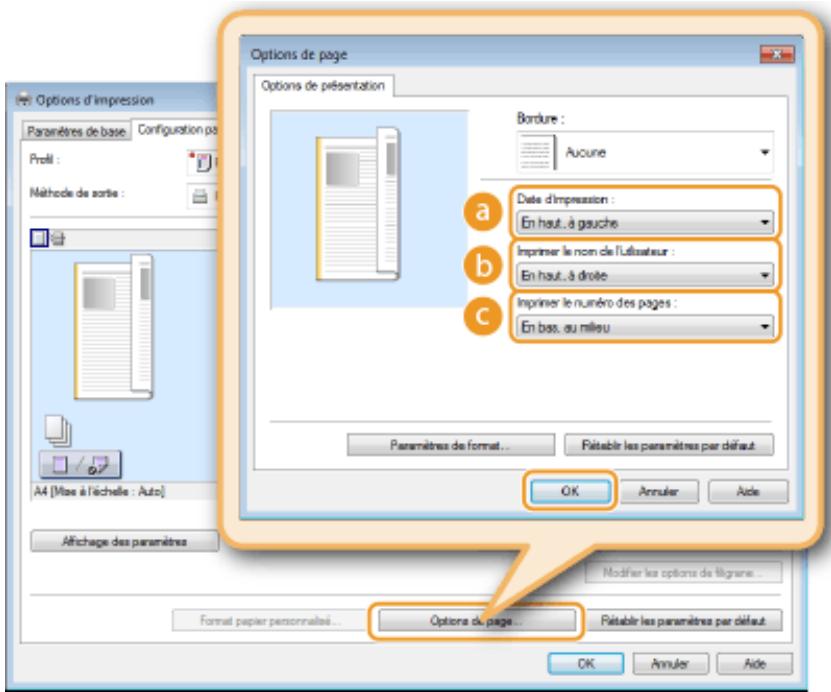
Task: Click the Affichage des paramètres button
Action: coord(125,542)
